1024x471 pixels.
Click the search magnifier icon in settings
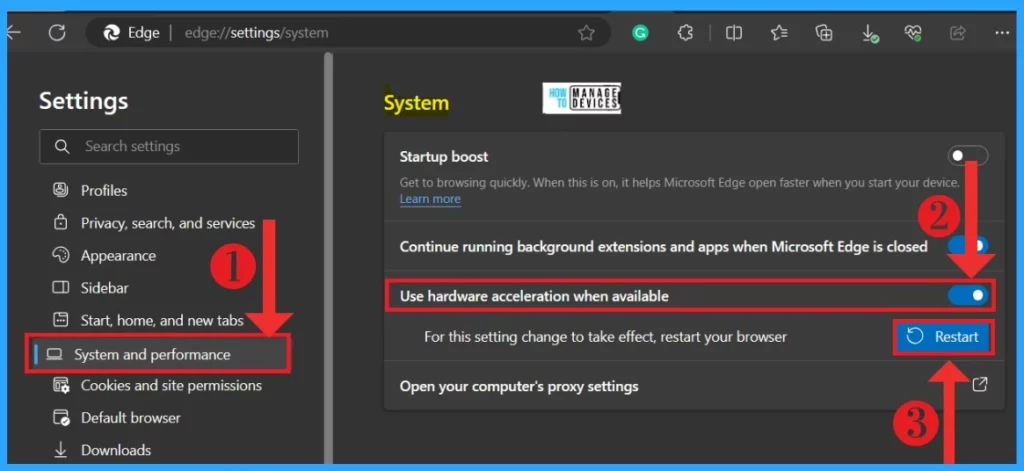pyautogui.click(x=62, y=146)
